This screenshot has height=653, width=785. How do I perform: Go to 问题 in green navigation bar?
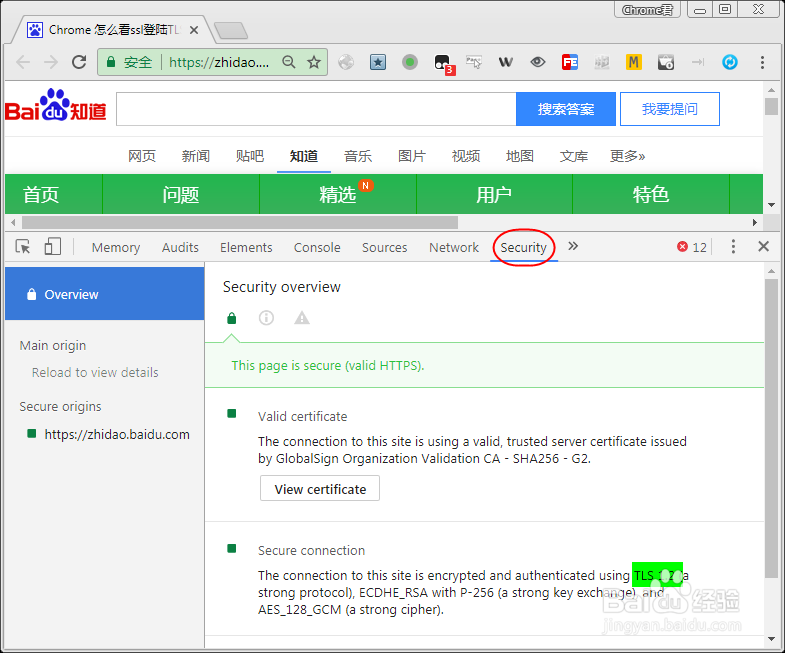181,194
